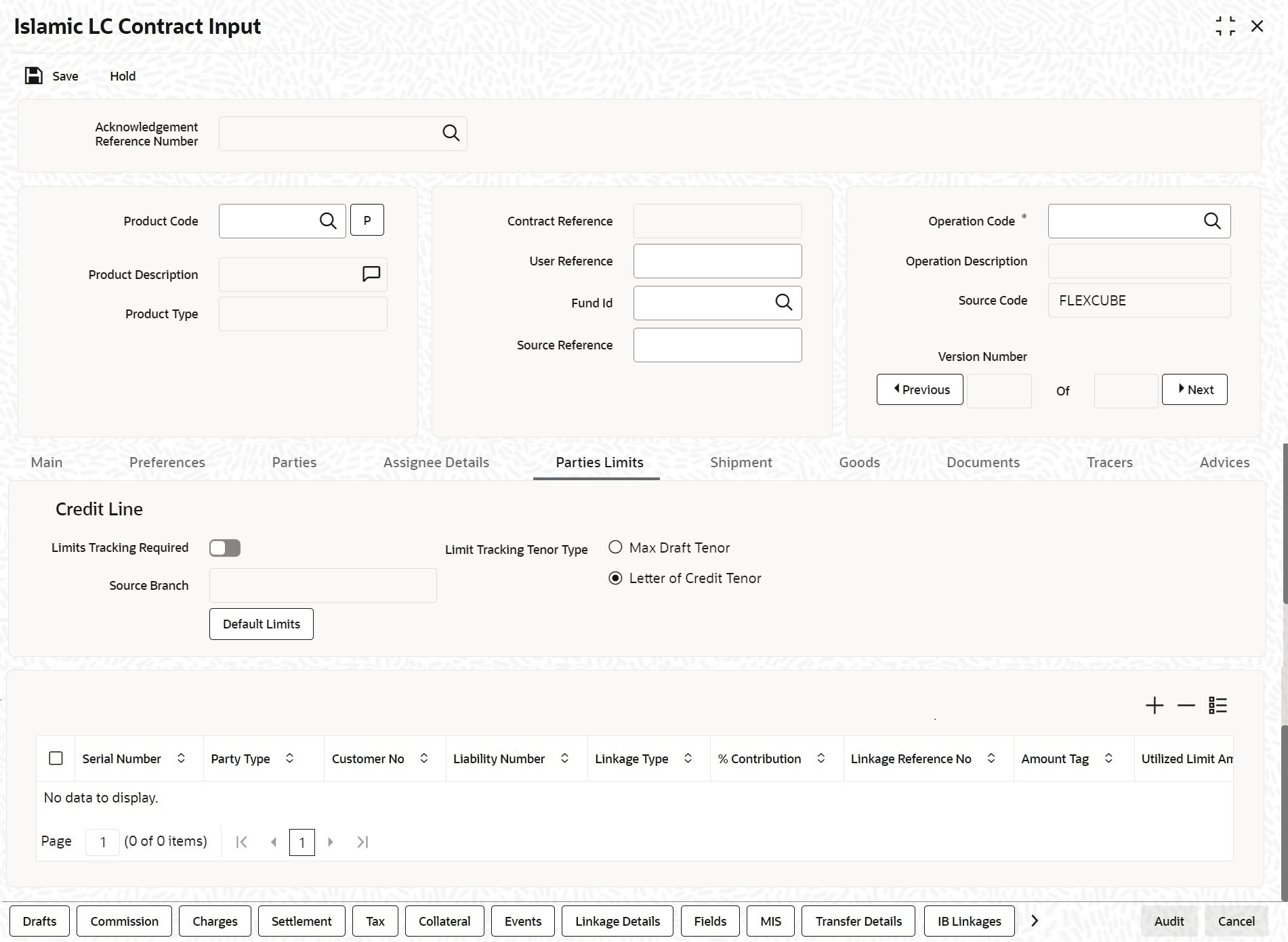The image size is (1288, 942).
Task: Click into the User Reference field
Action: click(x=718, y=261)
